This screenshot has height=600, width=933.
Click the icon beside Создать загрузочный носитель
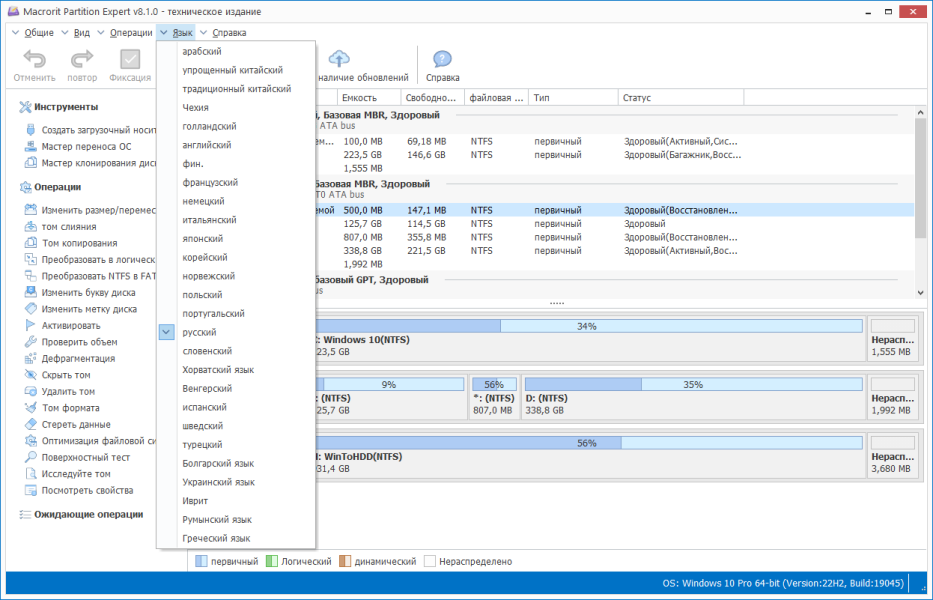(x=30, y=130)
